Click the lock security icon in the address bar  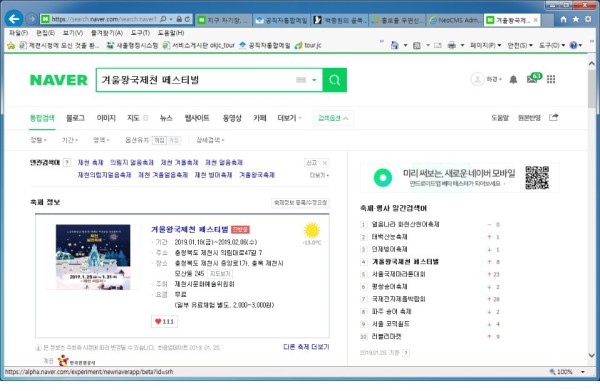point(179,19)
